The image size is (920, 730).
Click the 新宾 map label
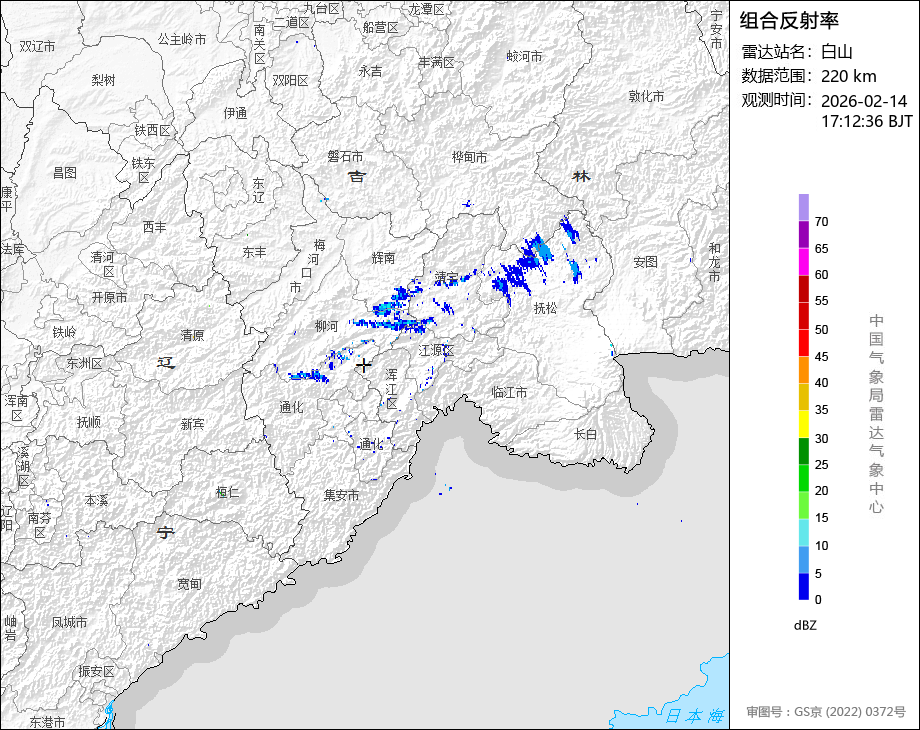(x=192, y=423)
